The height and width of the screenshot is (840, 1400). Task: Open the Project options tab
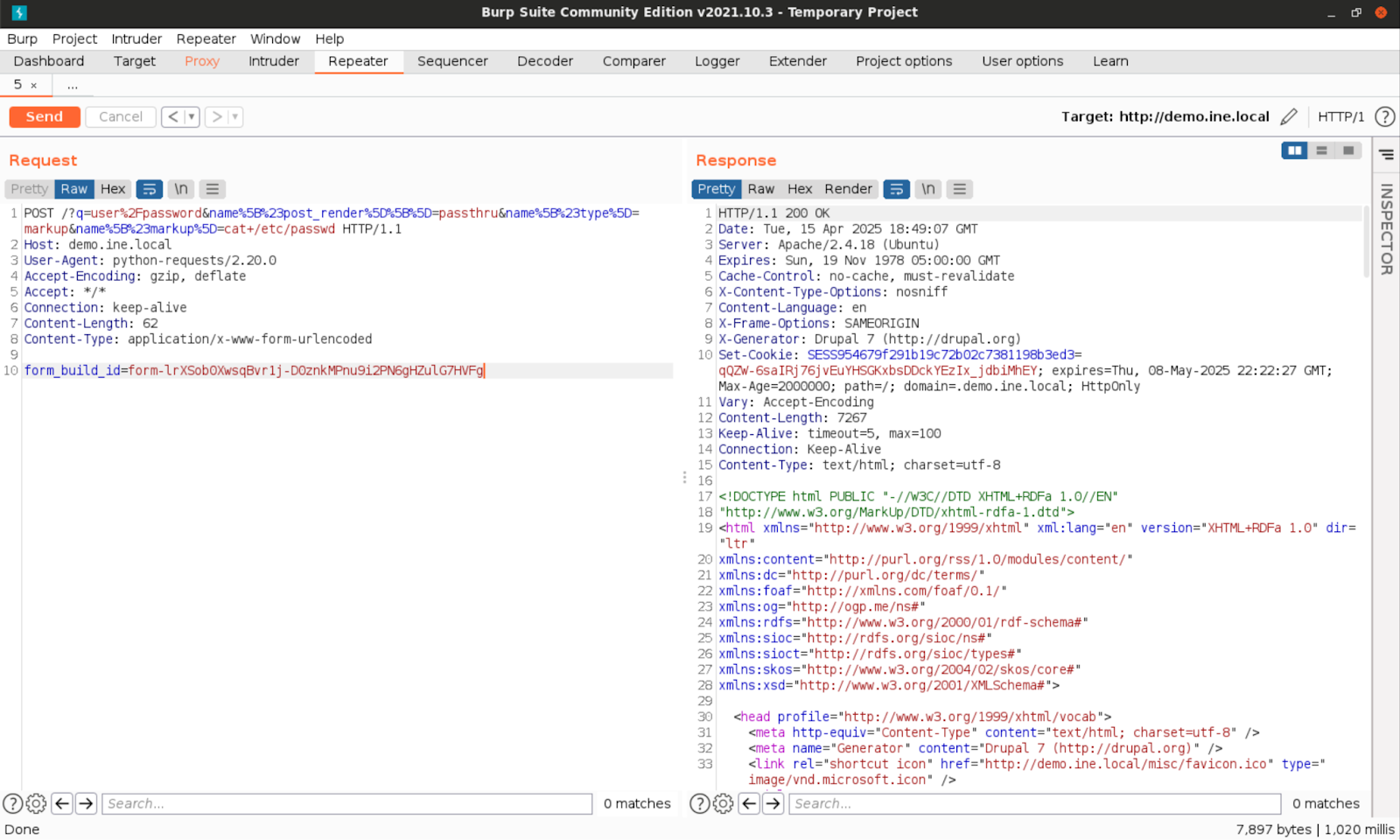(904, 61)
